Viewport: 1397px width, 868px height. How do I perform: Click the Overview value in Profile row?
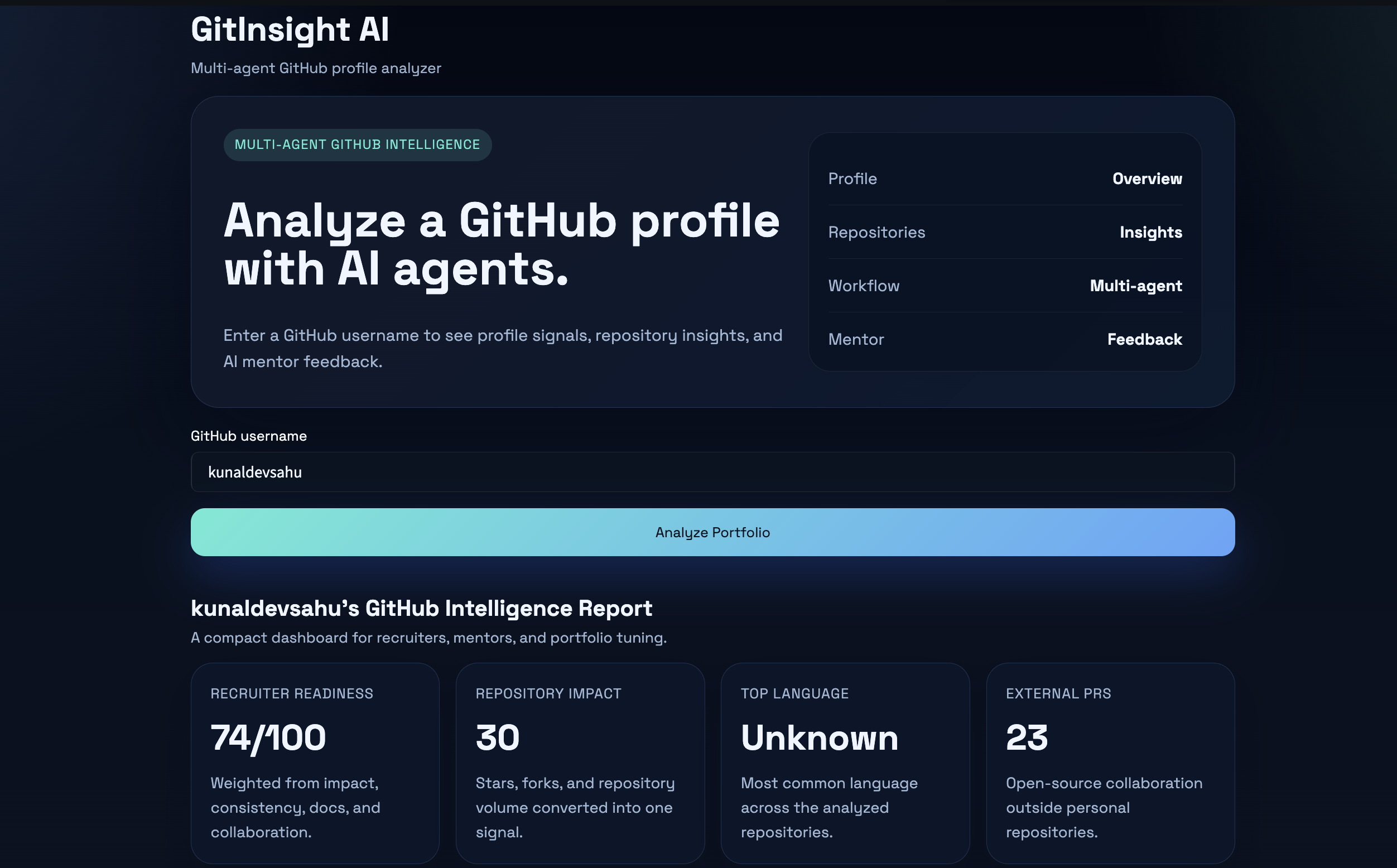click(1147, 179)
